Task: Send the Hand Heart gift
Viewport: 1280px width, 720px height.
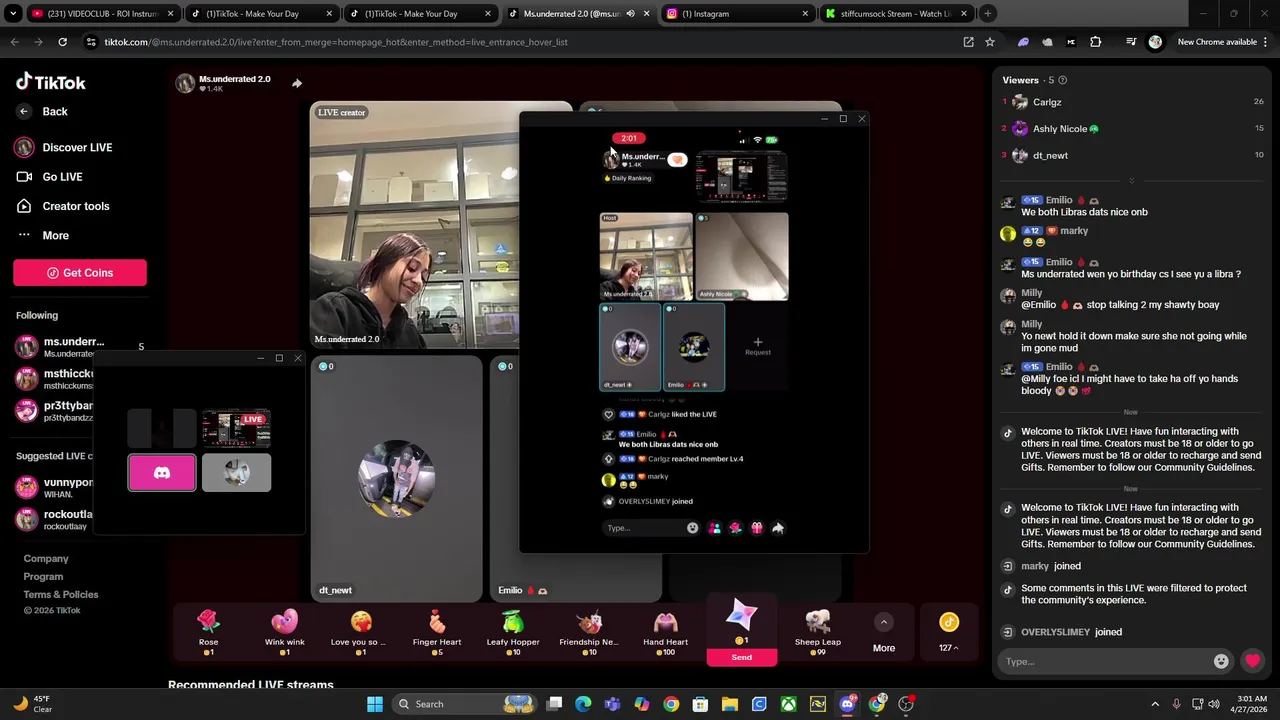Action: (x=665, y=632)
